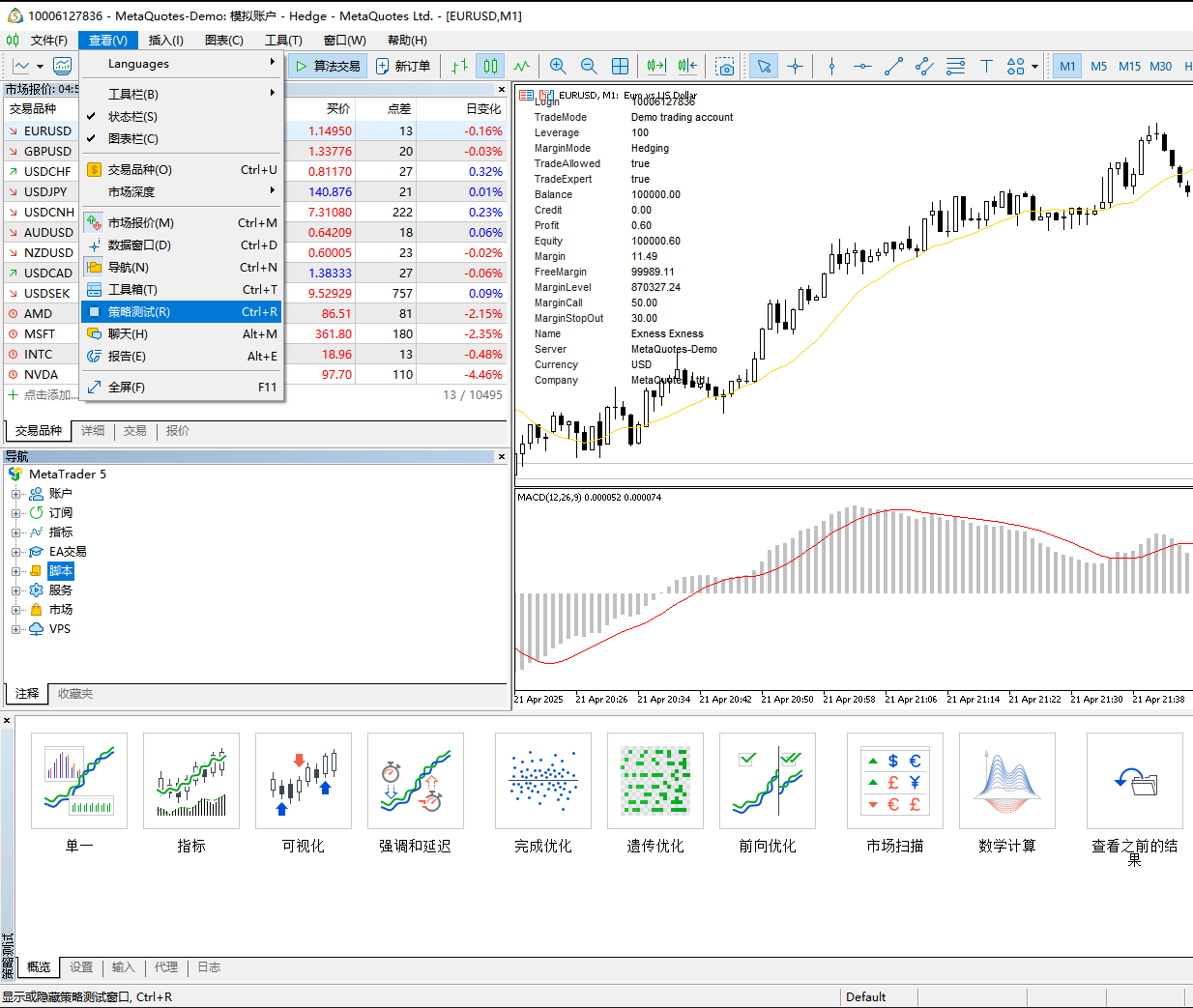Click the Algo Trading (算法交易) button
Screen dimensions: 1193x1008
click(x=327, y=66)
